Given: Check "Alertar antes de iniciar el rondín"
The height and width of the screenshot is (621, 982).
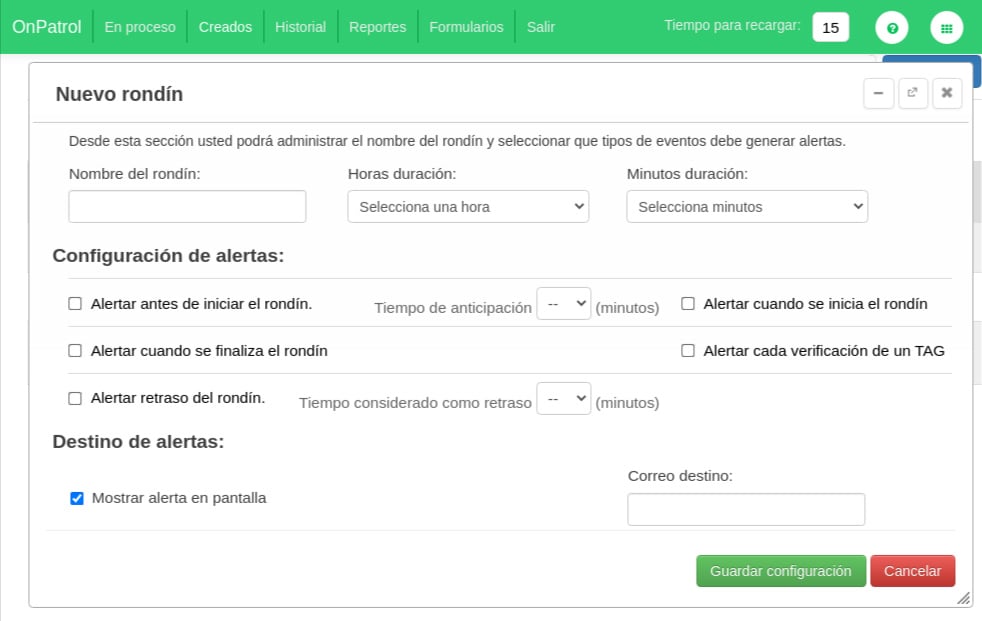Looking at the screenshot, I should point(75,302).
